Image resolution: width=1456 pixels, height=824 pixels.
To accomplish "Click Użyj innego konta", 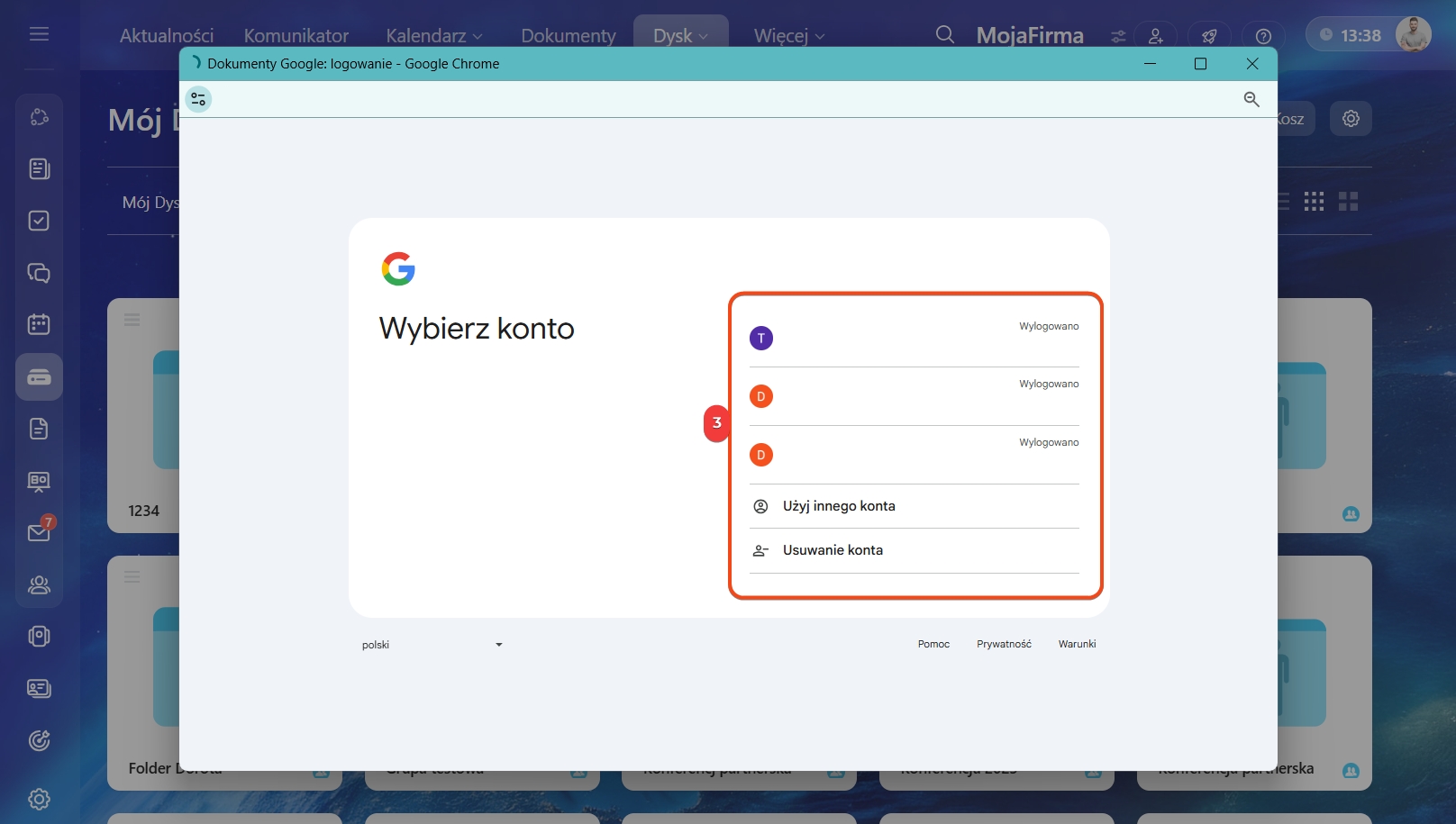I will (x=839, y=506).
